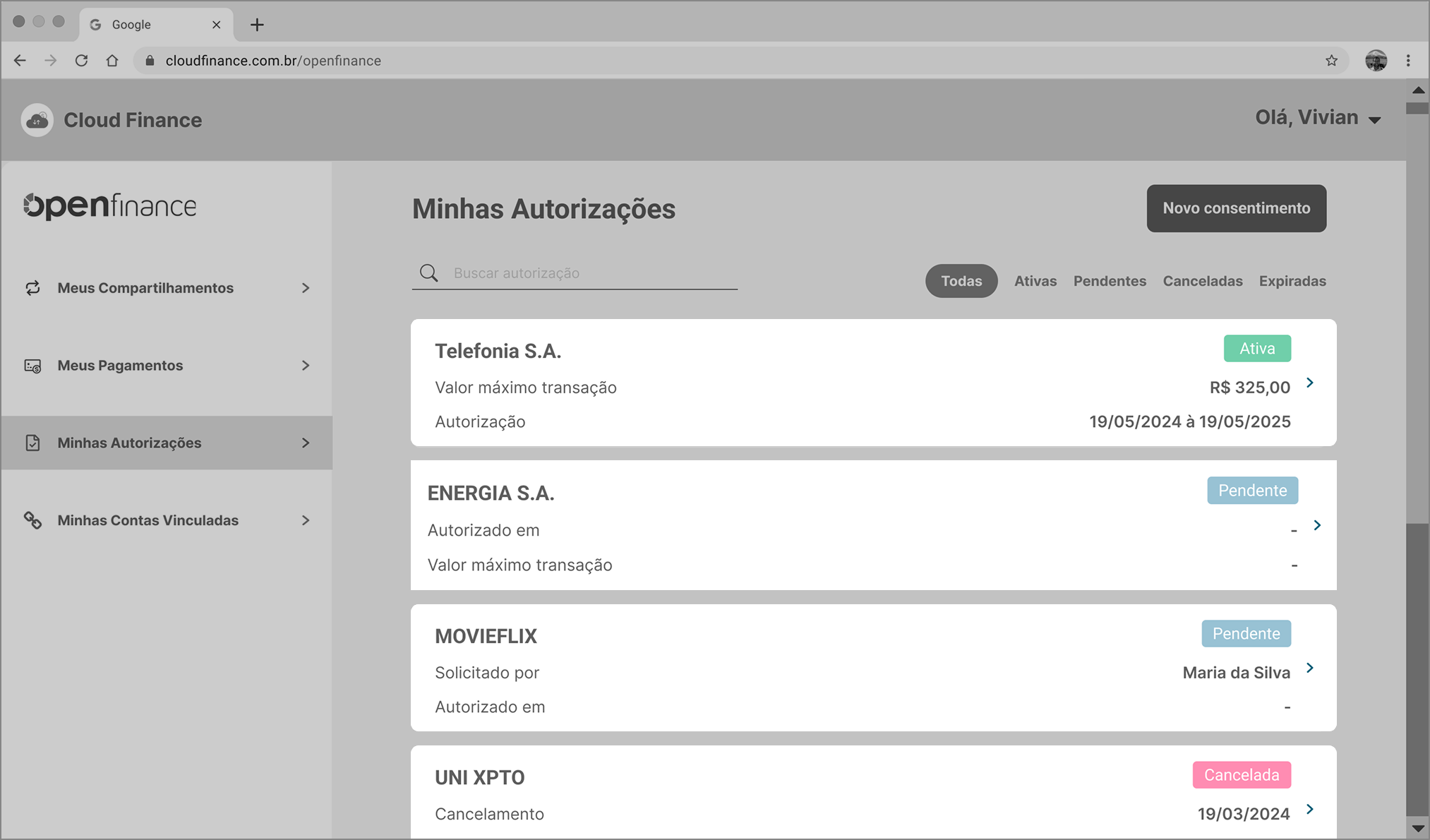The height and width of the screenshot is (840, 1430).
Task: Click MOVIEFLIX Pendente badge
Action: (1246, 634)
